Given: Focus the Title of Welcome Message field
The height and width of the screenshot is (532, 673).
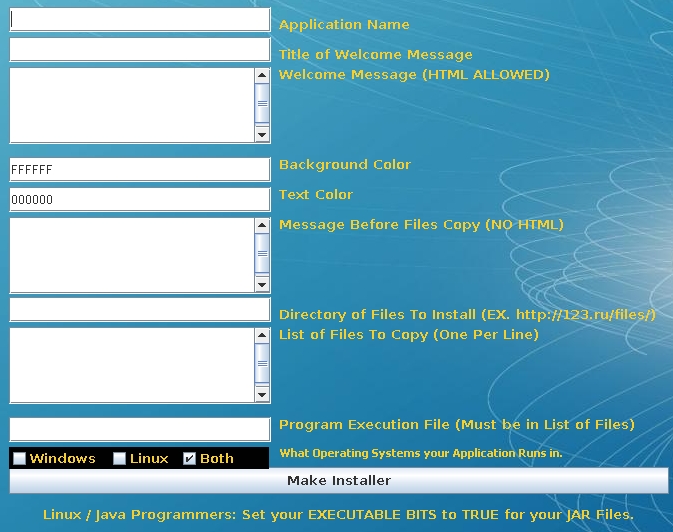Looking at the screenshot, I should pos(139,50).
